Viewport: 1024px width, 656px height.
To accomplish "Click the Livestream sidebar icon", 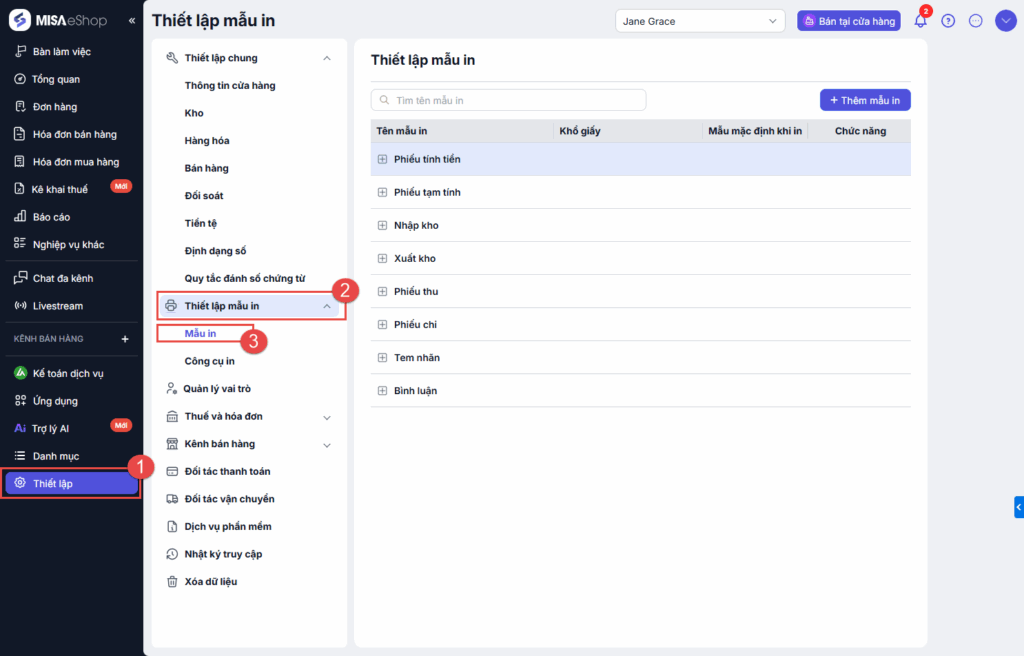I will (x=21, y=306).
